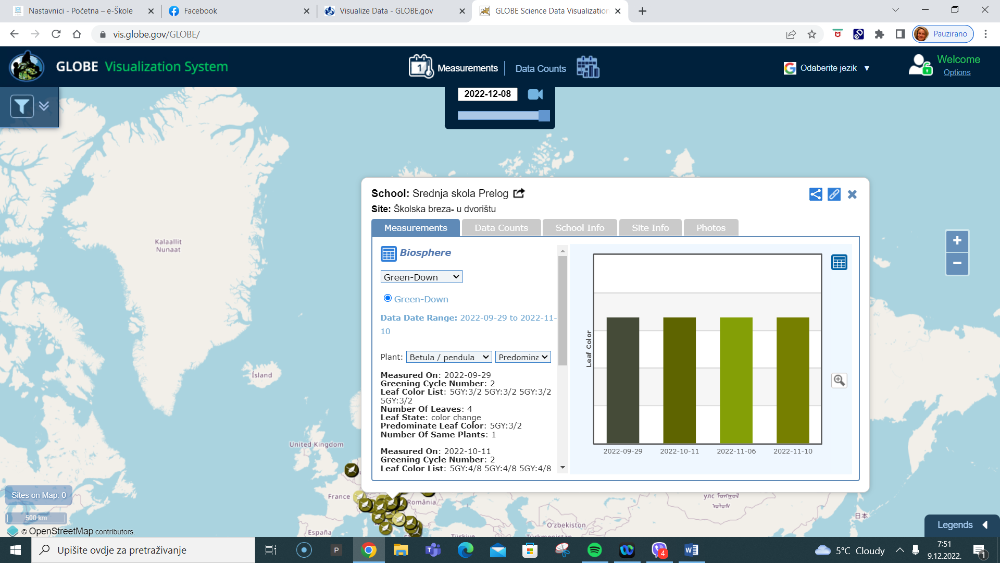Switch to the School Info tab
The height and width of the screenshot is (563, 1000).
tap(580, 228)
